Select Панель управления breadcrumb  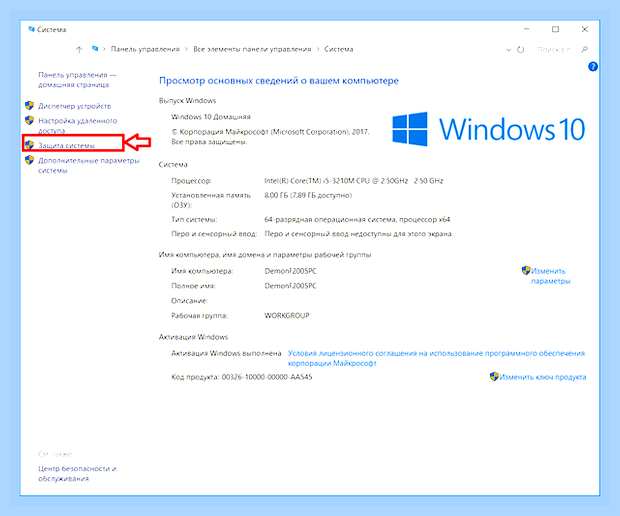145,49
